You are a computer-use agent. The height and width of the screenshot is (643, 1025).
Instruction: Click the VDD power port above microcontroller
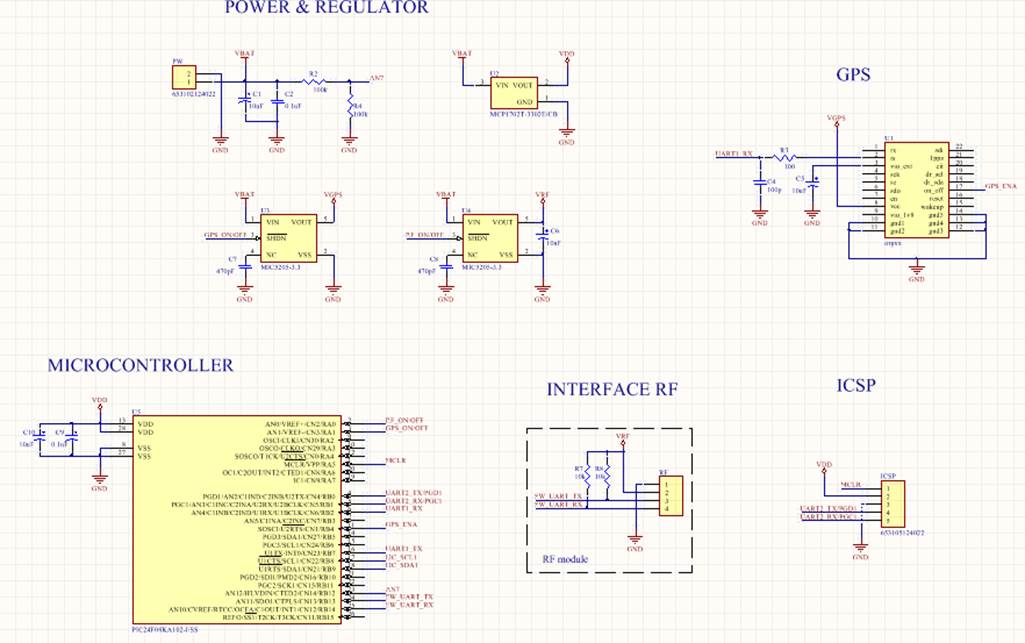[99, 402]
